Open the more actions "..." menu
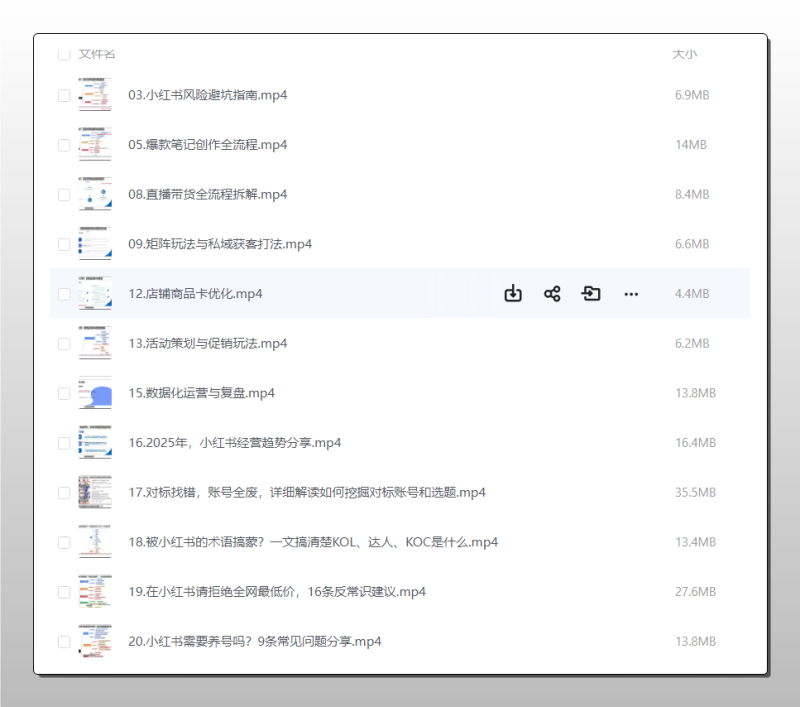Screen dimensions: 800x707 pyautogui.click(x=631, y=293)
